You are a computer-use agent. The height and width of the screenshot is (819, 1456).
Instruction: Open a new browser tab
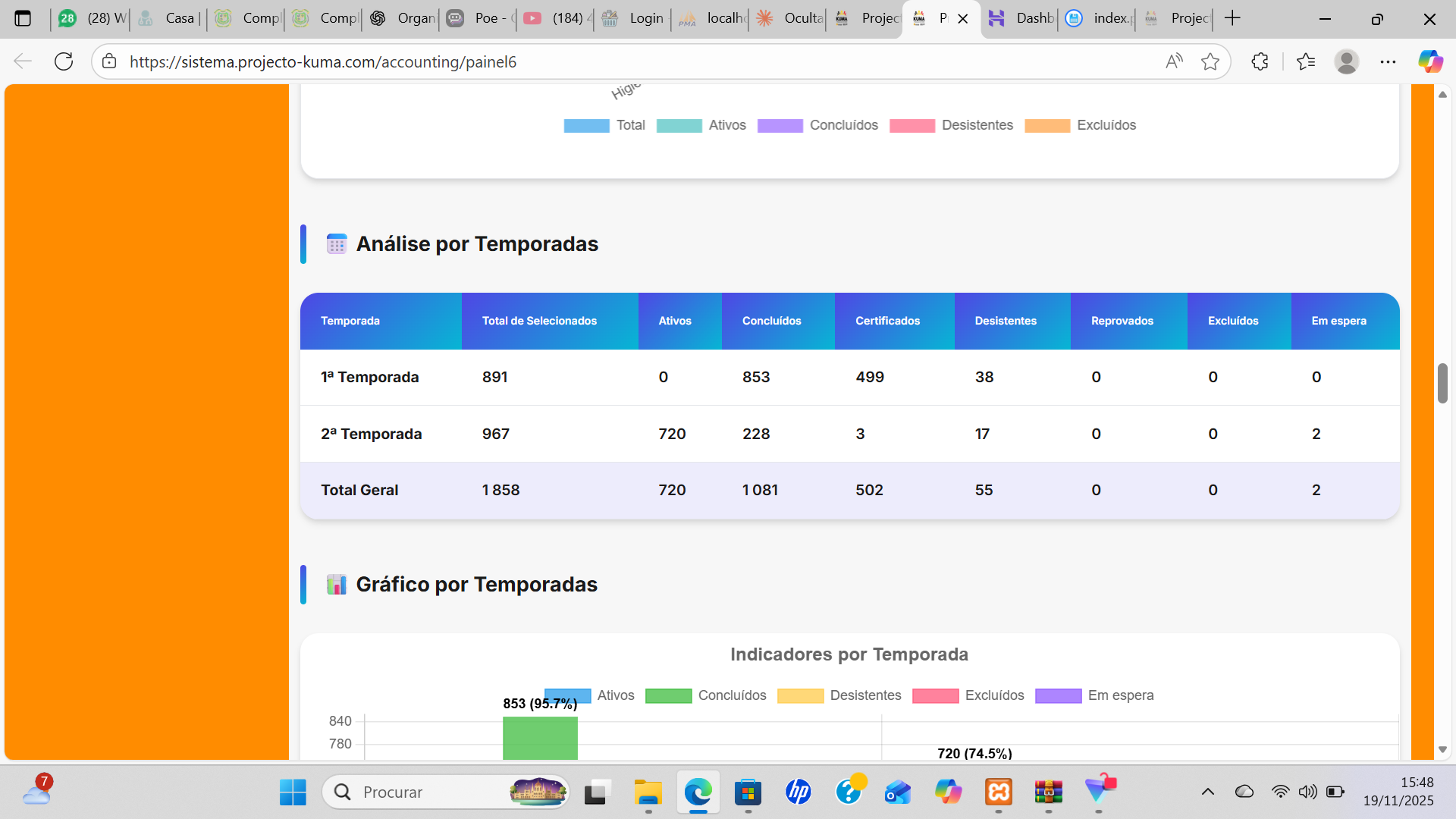pyautogui.click(x=1233, y=18)
